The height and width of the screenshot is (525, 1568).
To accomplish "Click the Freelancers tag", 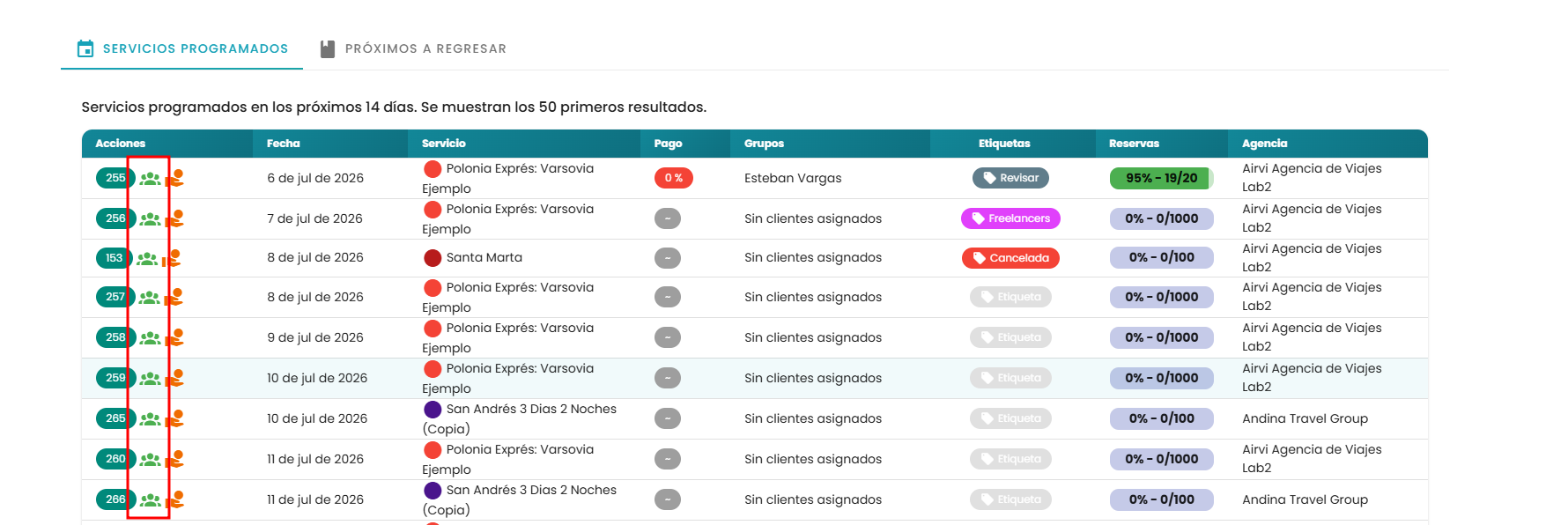I will click(x=1010, y=218).
